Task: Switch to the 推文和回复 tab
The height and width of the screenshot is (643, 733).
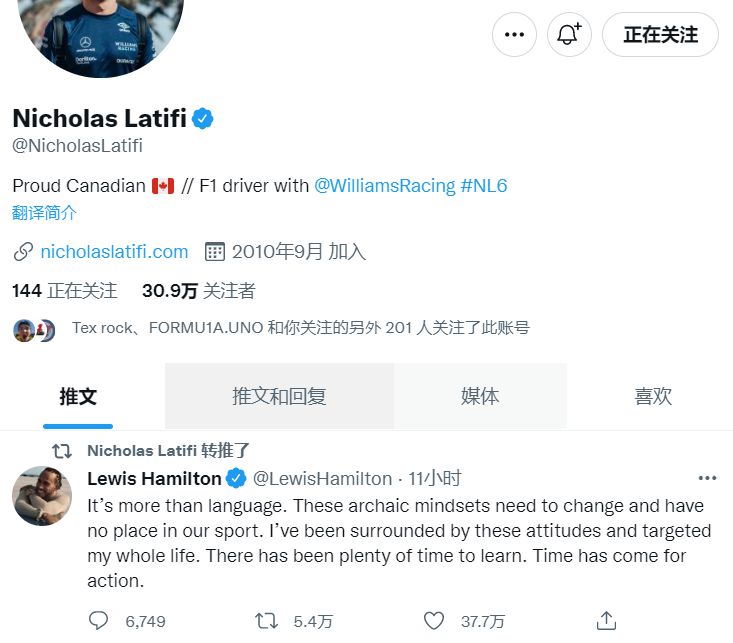Action: point(280,396)
